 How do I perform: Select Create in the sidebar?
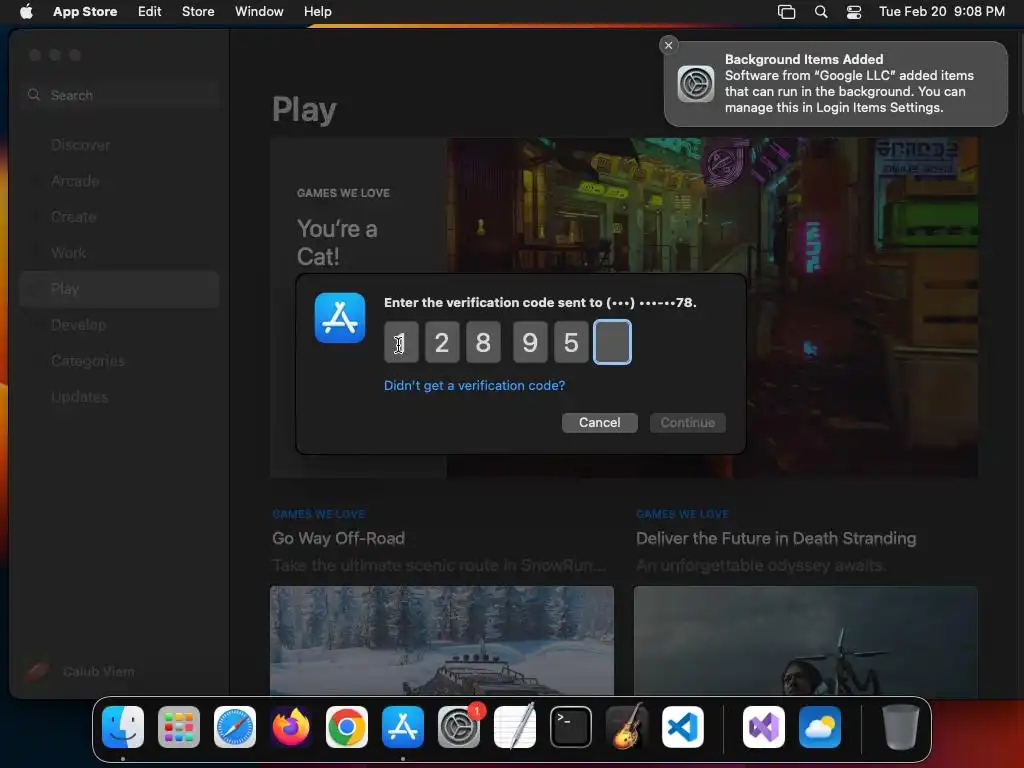point(120,217)
